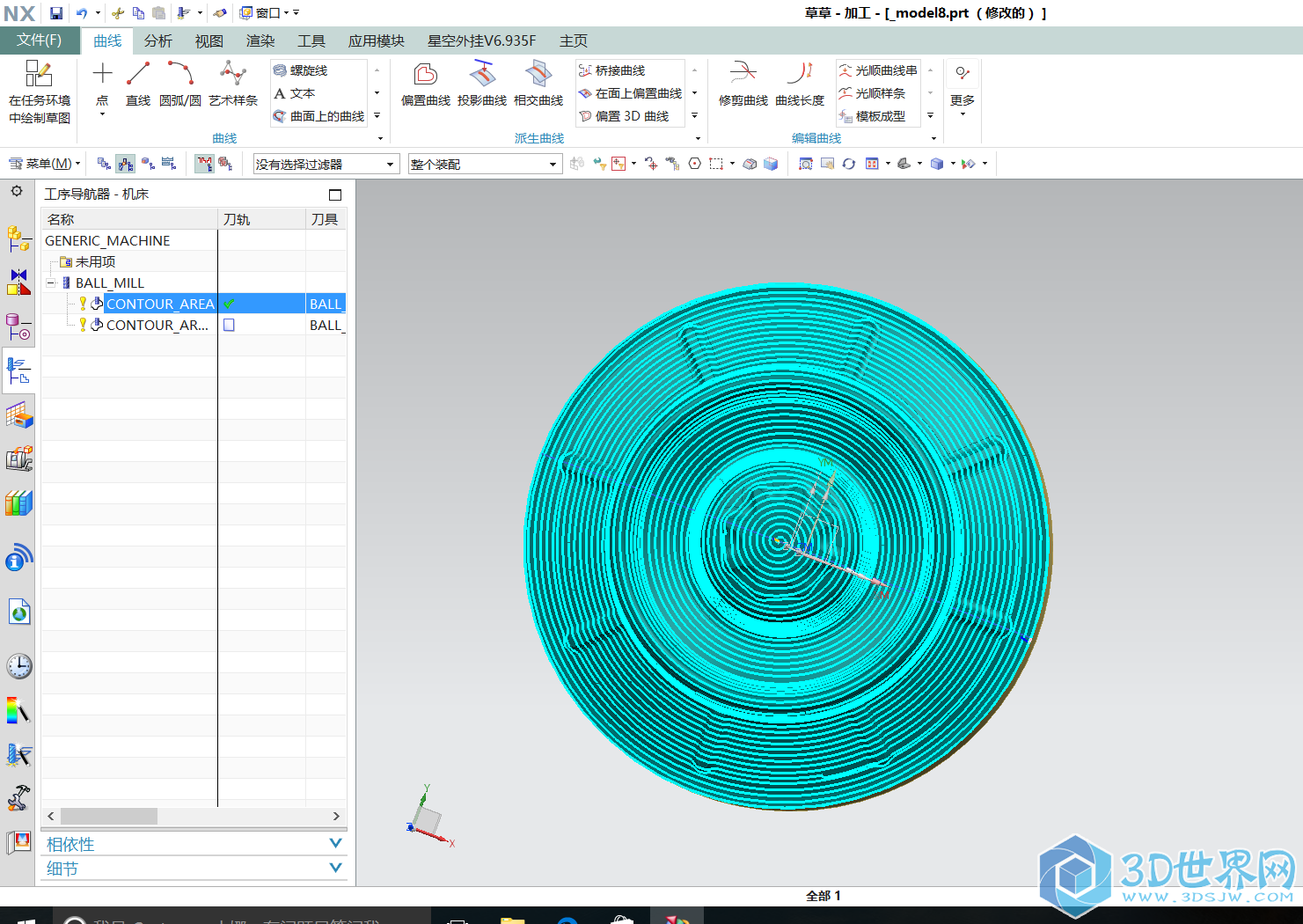Toggle tool path checkbox for second CONTOUR_AR... row
This screenshot has height=924, width=1303.
pos(229,325)
